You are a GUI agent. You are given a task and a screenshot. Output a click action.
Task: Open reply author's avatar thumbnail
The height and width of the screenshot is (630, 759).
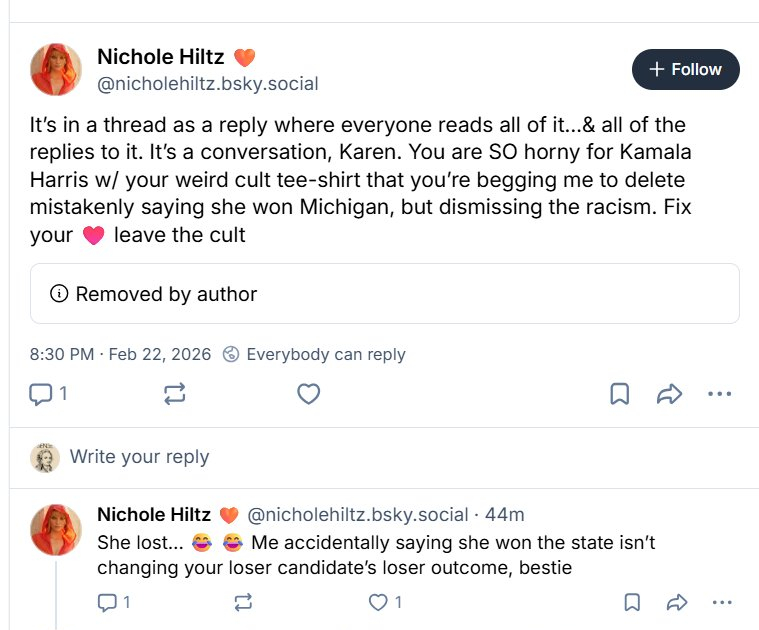point(56,529)
